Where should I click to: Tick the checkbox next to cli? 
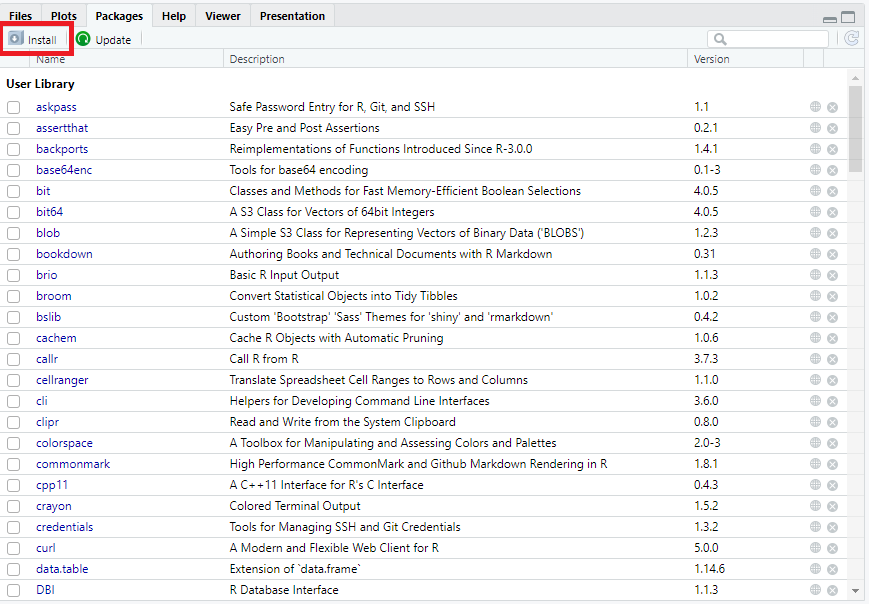[14, 401]
